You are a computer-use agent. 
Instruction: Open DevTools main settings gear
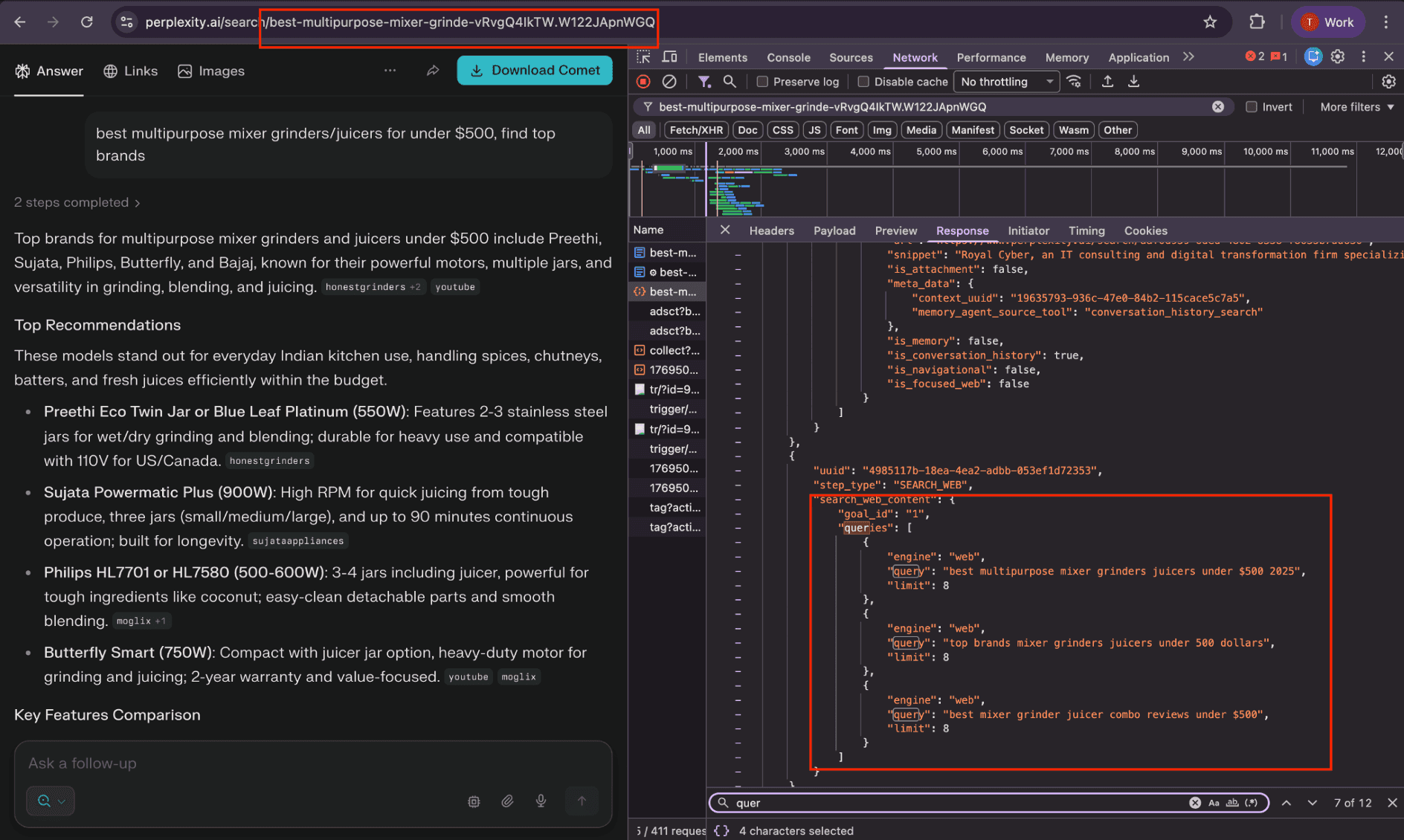[1338, 56]
